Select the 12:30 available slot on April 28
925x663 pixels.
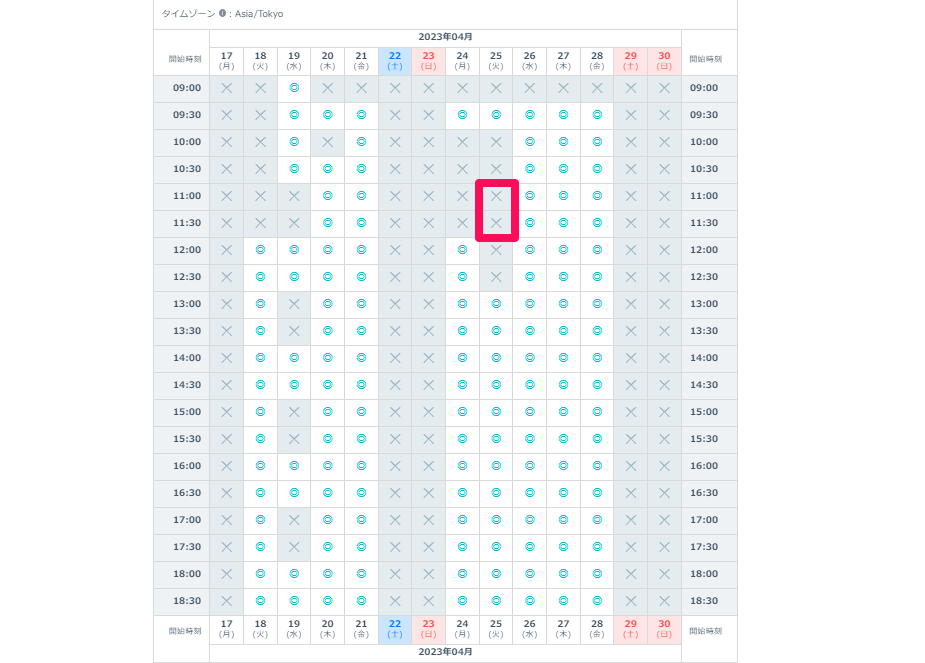[597, 277]
